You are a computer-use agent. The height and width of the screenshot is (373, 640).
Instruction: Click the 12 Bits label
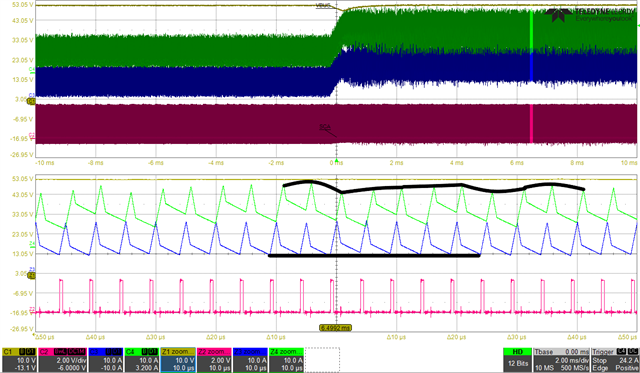[518, 363]
